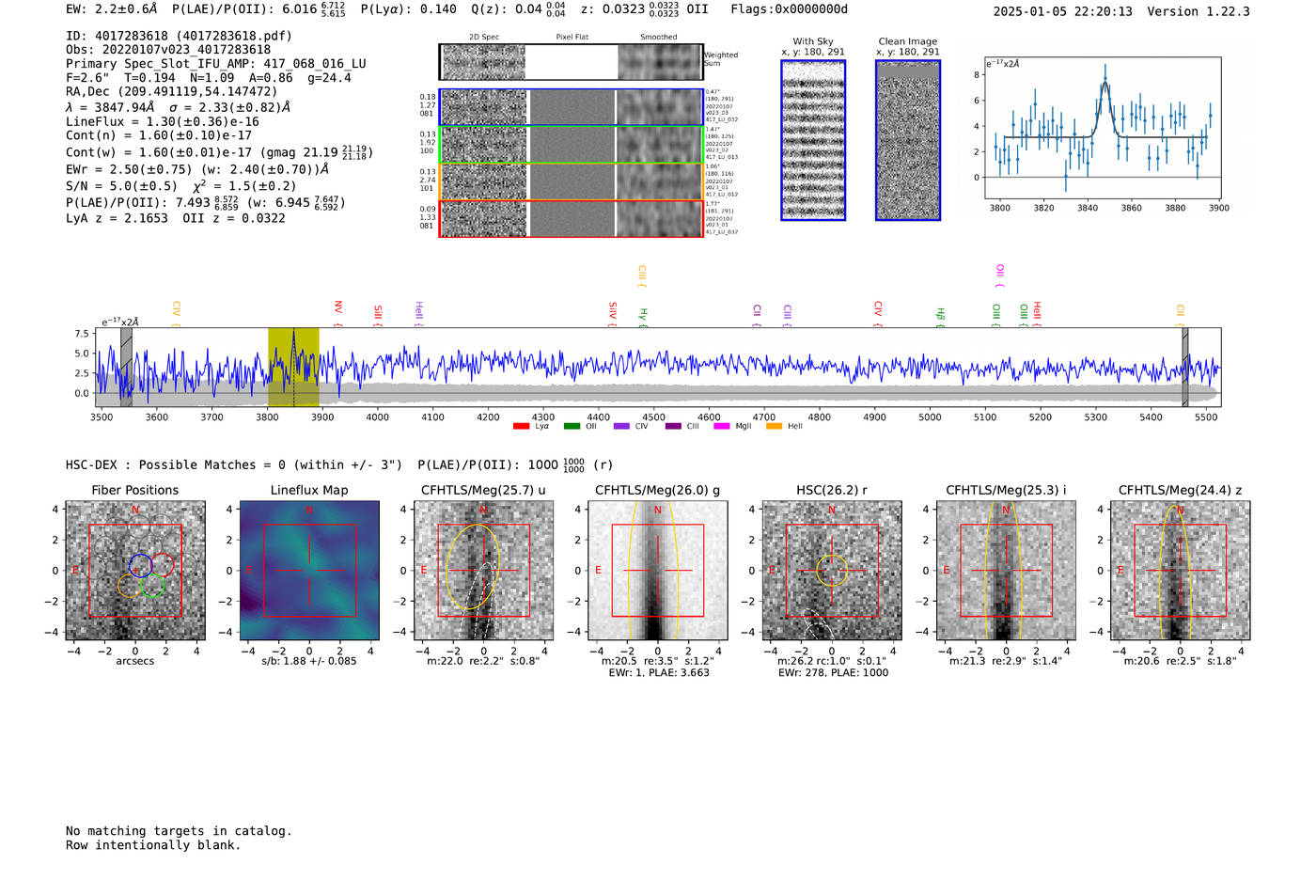Click the orange fiber circle in Fiber Positions

coord(131,586)
